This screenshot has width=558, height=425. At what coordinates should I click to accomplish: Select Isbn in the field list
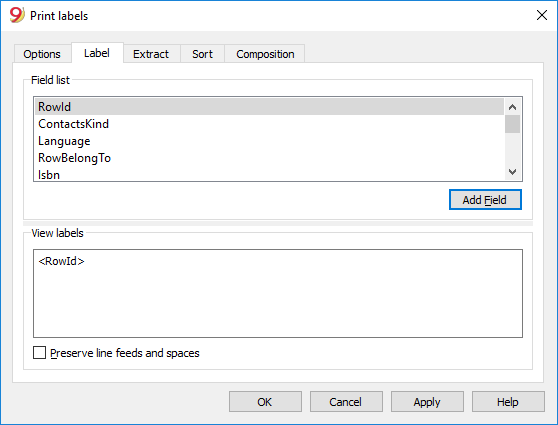(x=269, y=174)
